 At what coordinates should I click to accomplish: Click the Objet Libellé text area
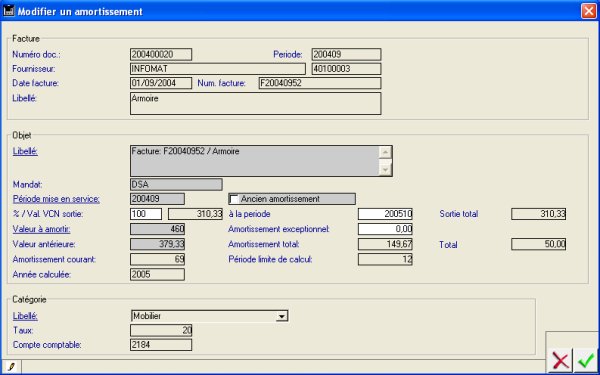tap(254, 161)
